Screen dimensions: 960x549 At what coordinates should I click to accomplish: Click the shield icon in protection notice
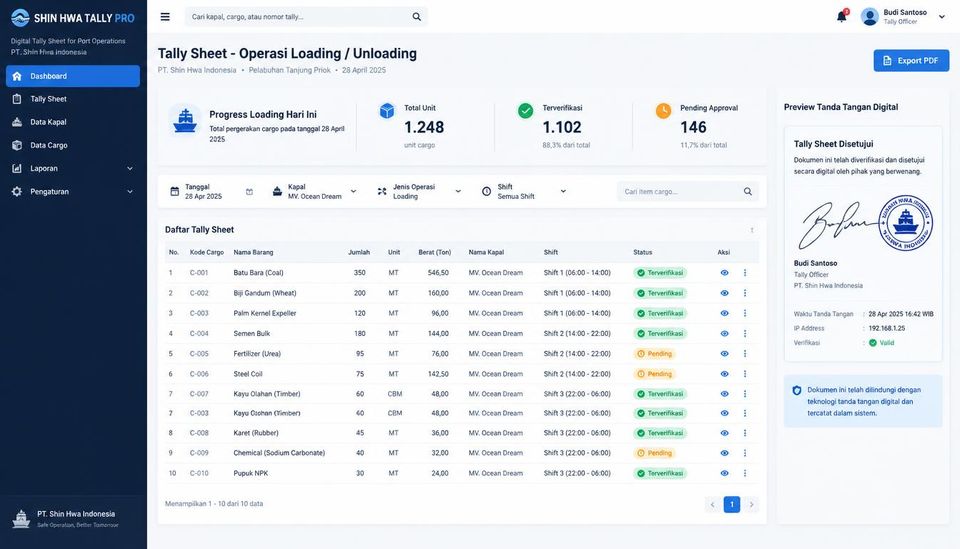tap(797, 390)
